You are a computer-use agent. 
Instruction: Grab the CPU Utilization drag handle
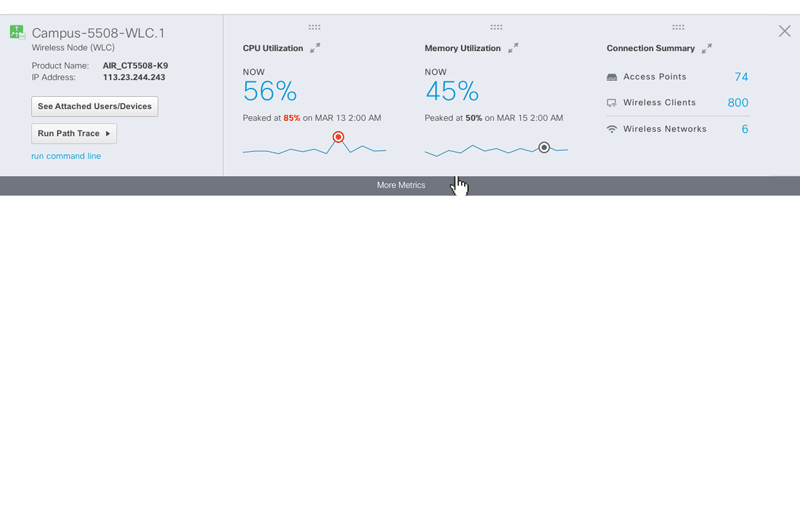point(314,27)
